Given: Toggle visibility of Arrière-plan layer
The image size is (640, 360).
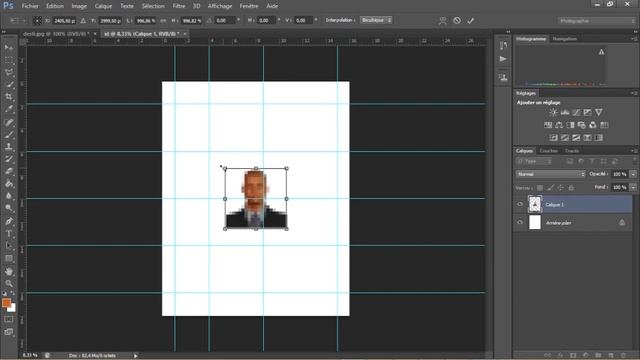Looking at the screenshot, I should click(x=520, y=223).
